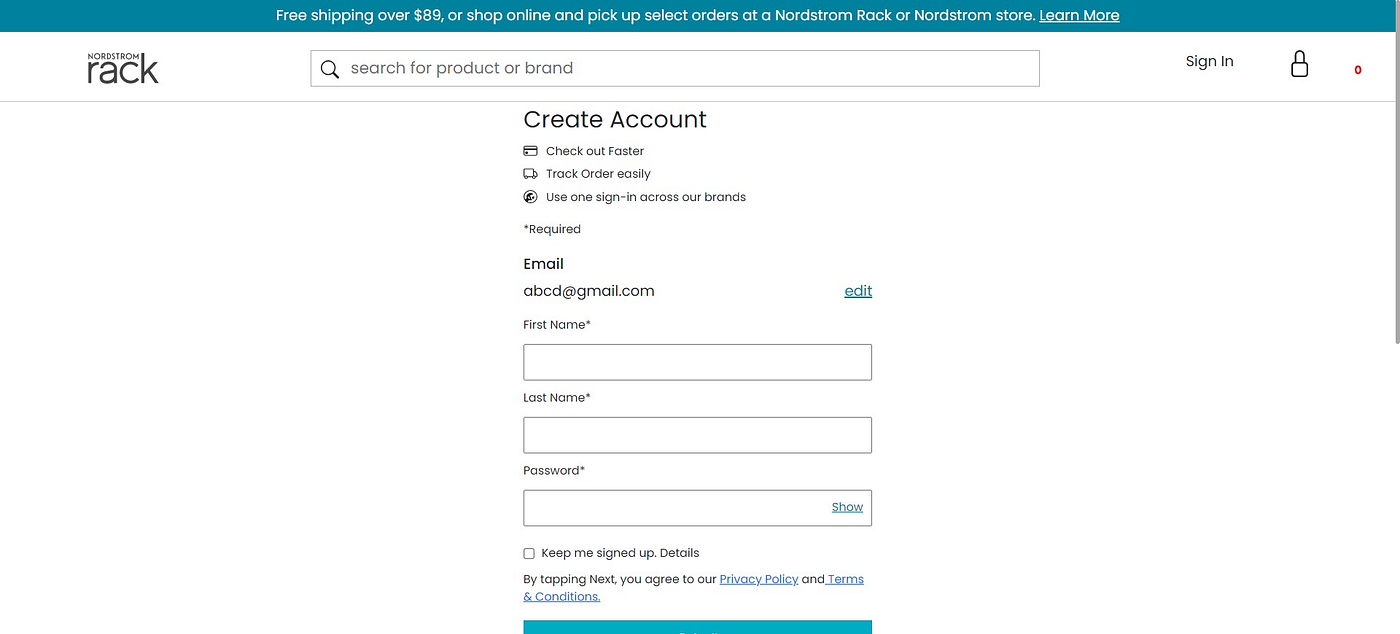The height and width of the screenshot is (634, 1400).
Task: Click the red cart item count
Action: pyautogui.click(x=1357, y=70)
